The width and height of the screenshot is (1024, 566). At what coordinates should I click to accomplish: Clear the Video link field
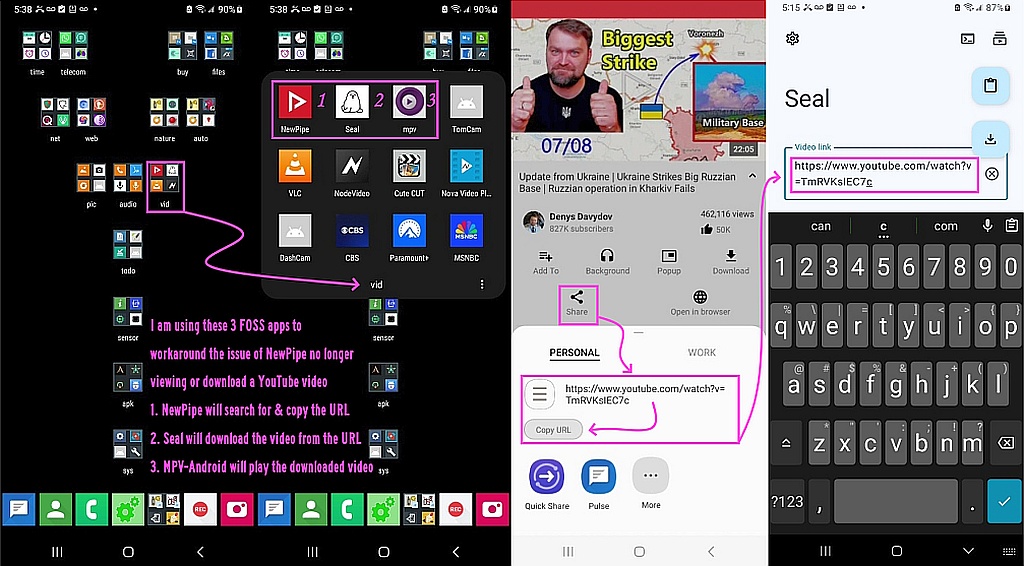[991, 174]
